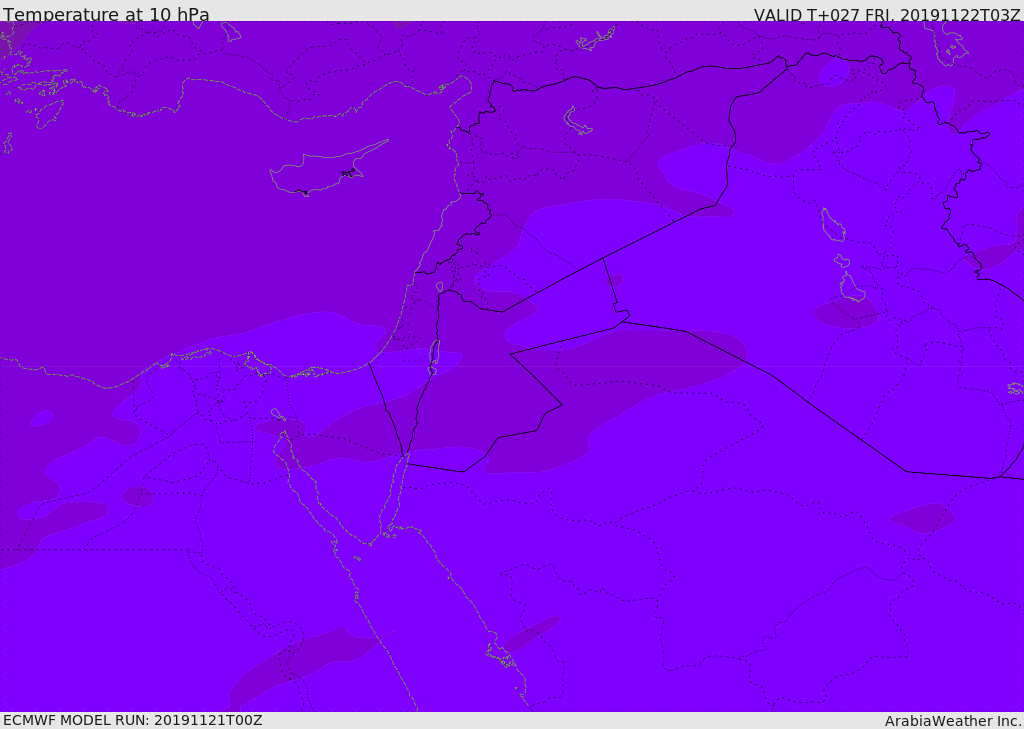The height and width of the screenshot is (729, 1024).
Task: Click the "Temperature at 10 hPa" title
Action: click(x=106, y=15)
